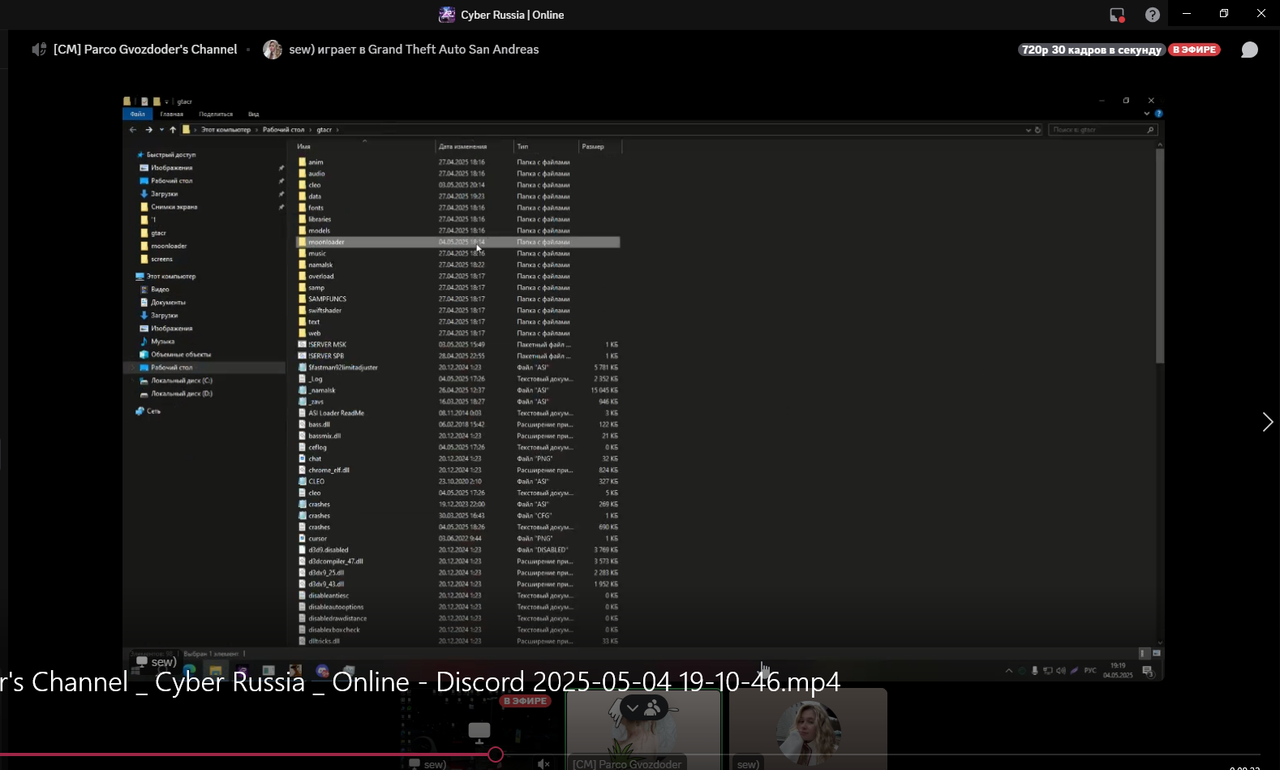Open Видео under Этот компьютер
1280x770 pixels.
(x=160, y=289)
